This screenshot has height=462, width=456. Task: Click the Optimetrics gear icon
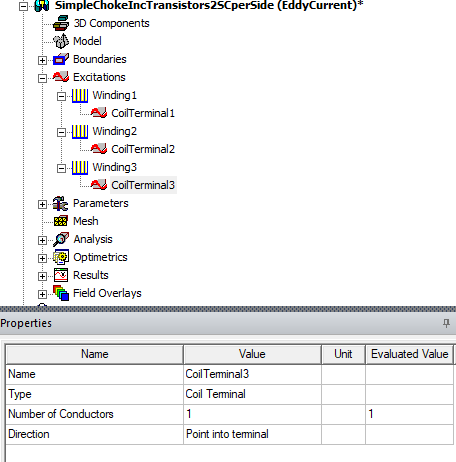pos(61,257)
